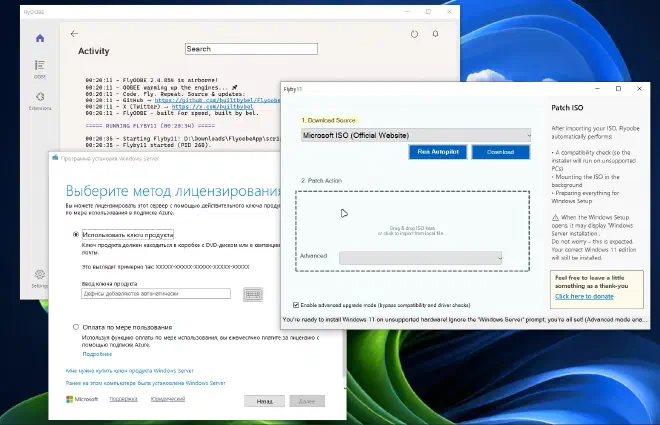Viewport: 660px width, 425px height.
Task: Click '1. Download Source' label
Action: click(x=328, y=120)
